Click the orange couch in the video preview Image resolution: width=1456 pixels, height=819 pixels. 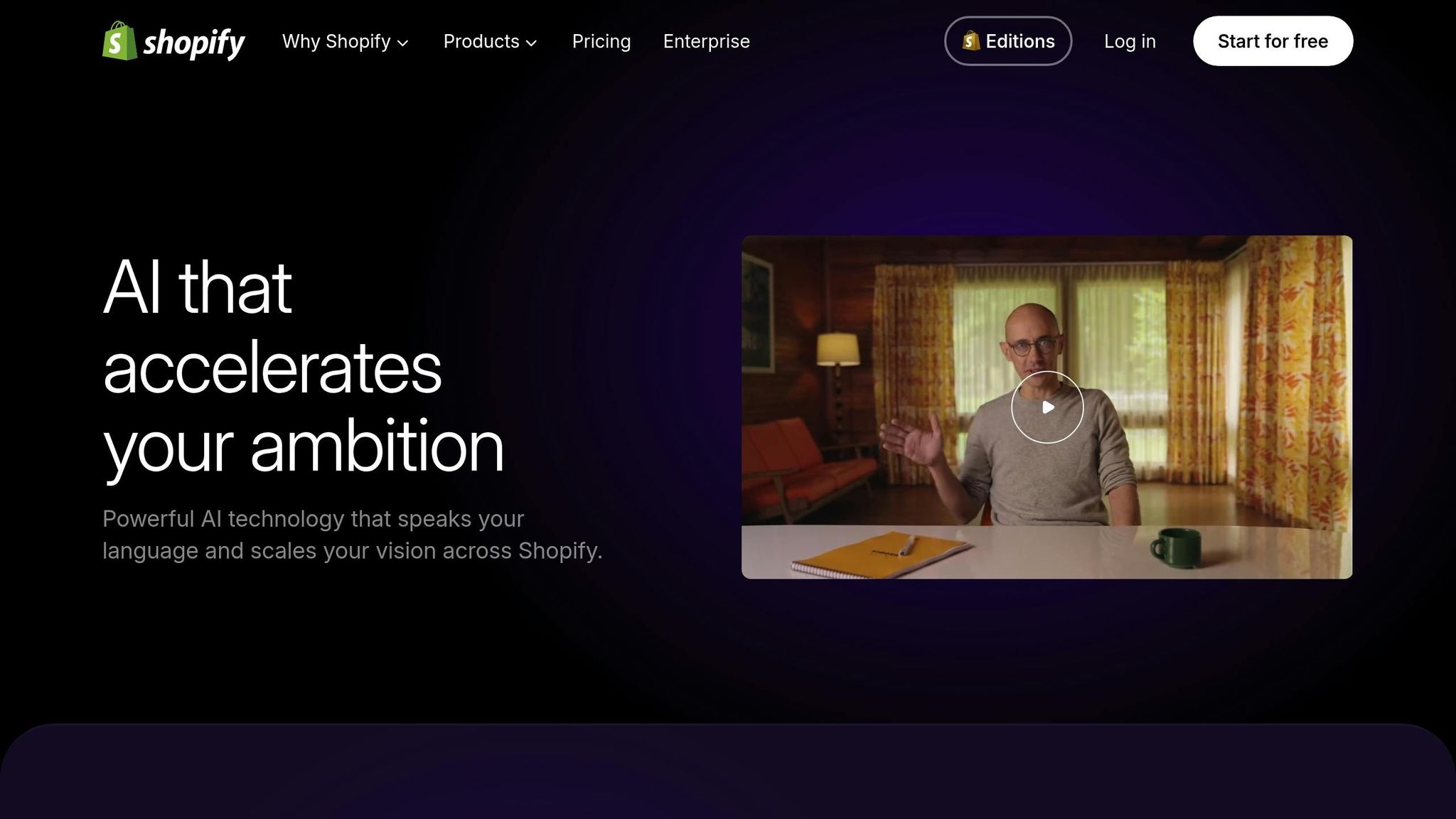(x=808, y=469)
